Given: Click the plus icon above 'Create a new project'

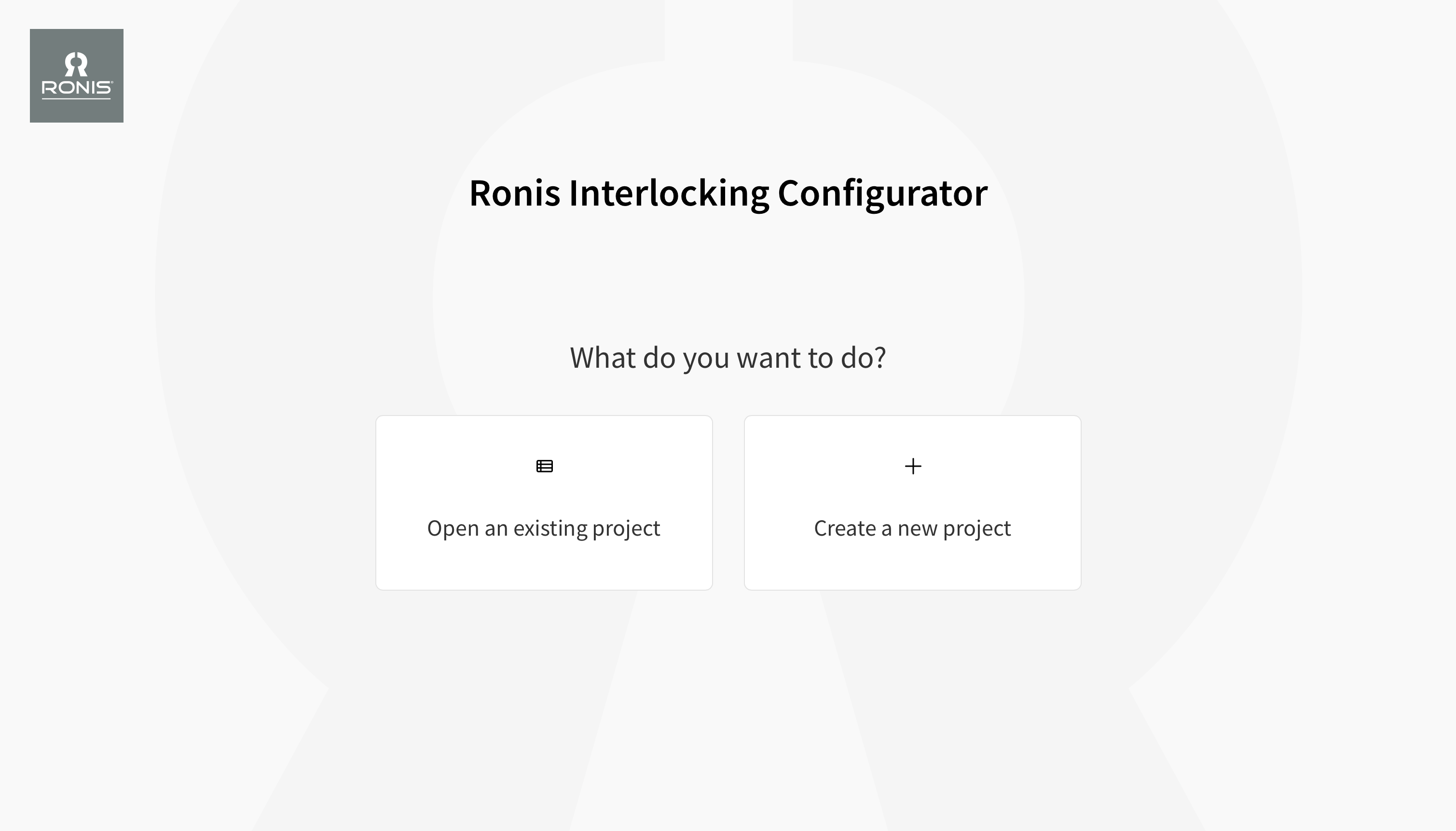Looking at the screenshot, I should (x=912, y=466).
